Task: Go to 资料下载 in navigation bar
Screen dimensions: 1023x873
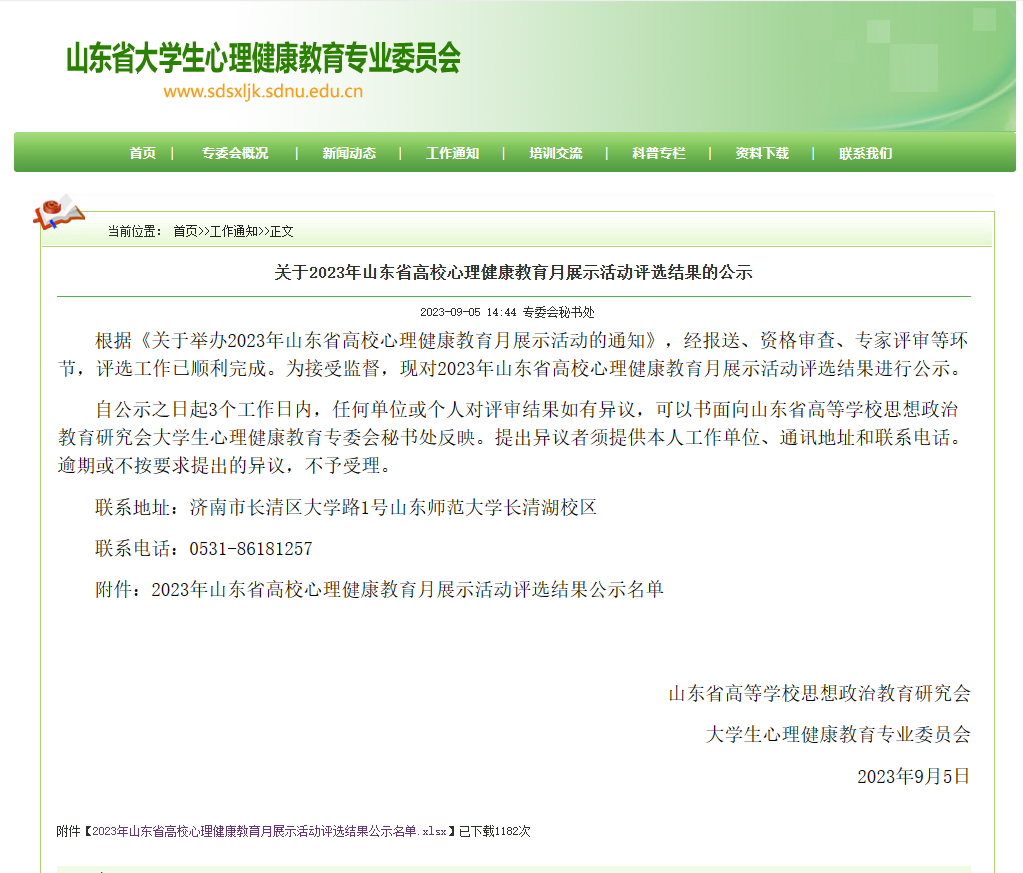Action: pos(762,153)
